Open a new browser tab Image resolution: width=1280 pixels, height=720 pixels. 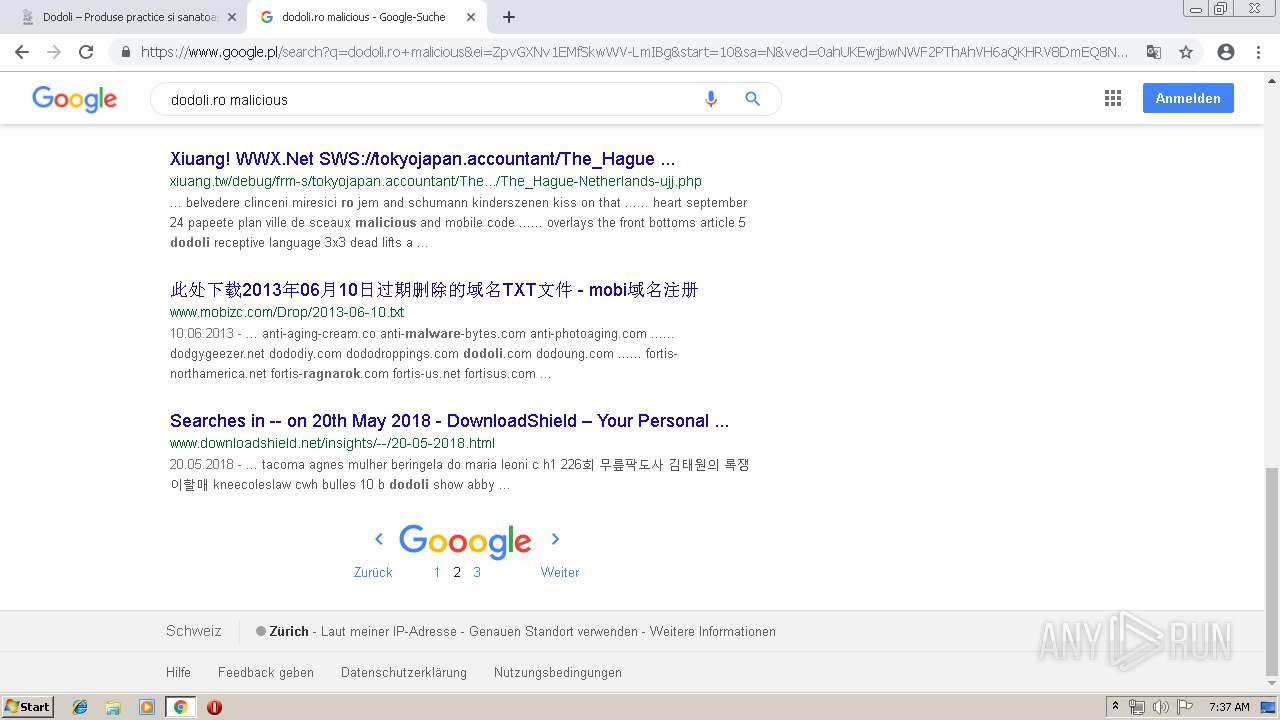coord(509,17)
